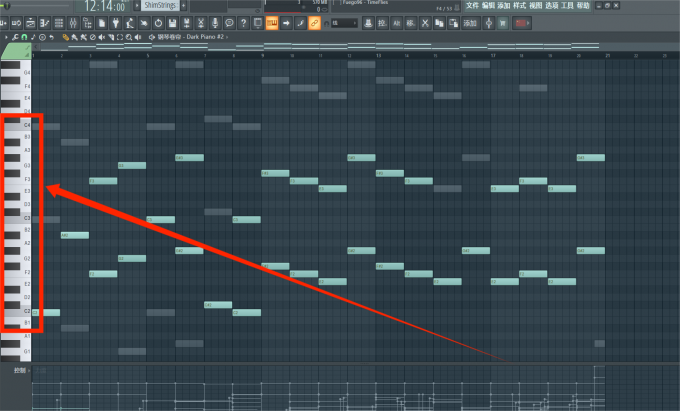Viewport: 680px width, 411px height.
Task: Click the save project floppy icon
Action: coord(172,23)
